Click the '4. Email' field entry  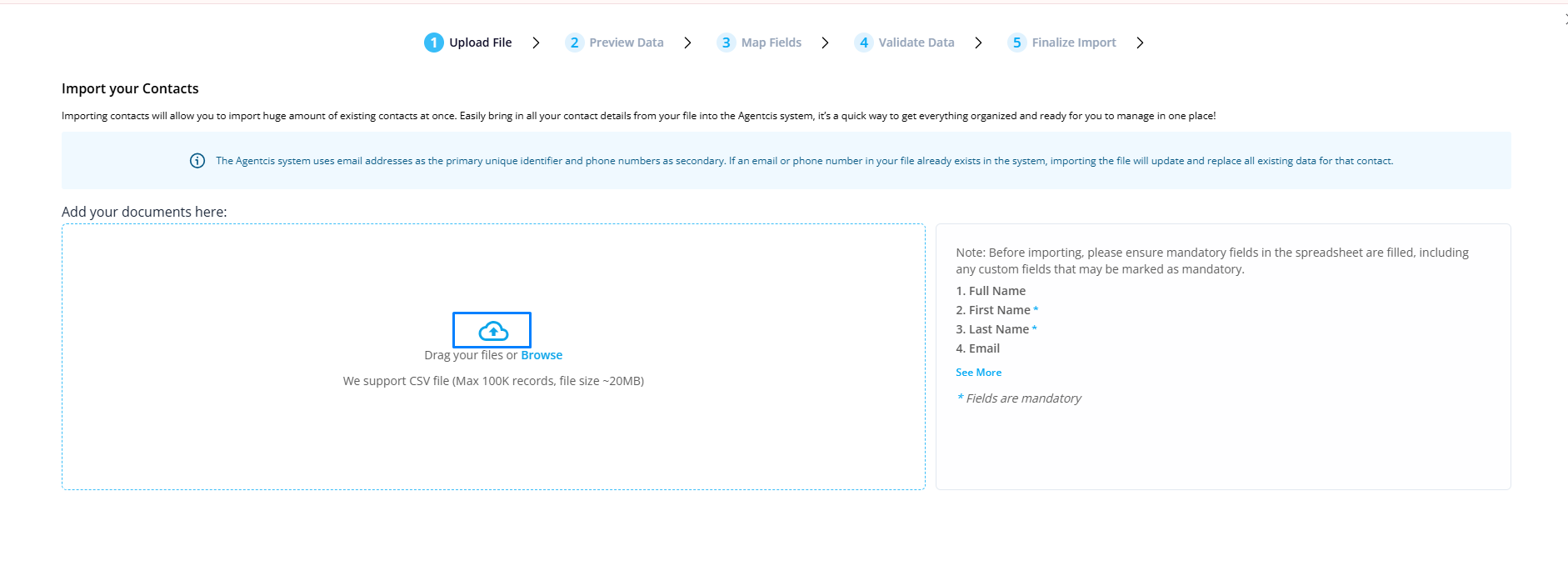978,348
